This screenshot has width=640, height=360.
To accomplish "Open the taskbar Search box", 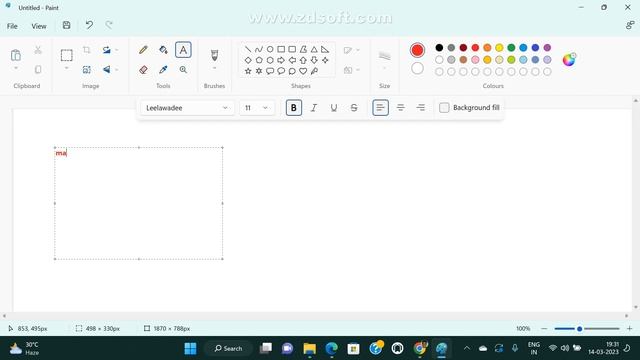I will pyautogui.click(x=229, y=348).
